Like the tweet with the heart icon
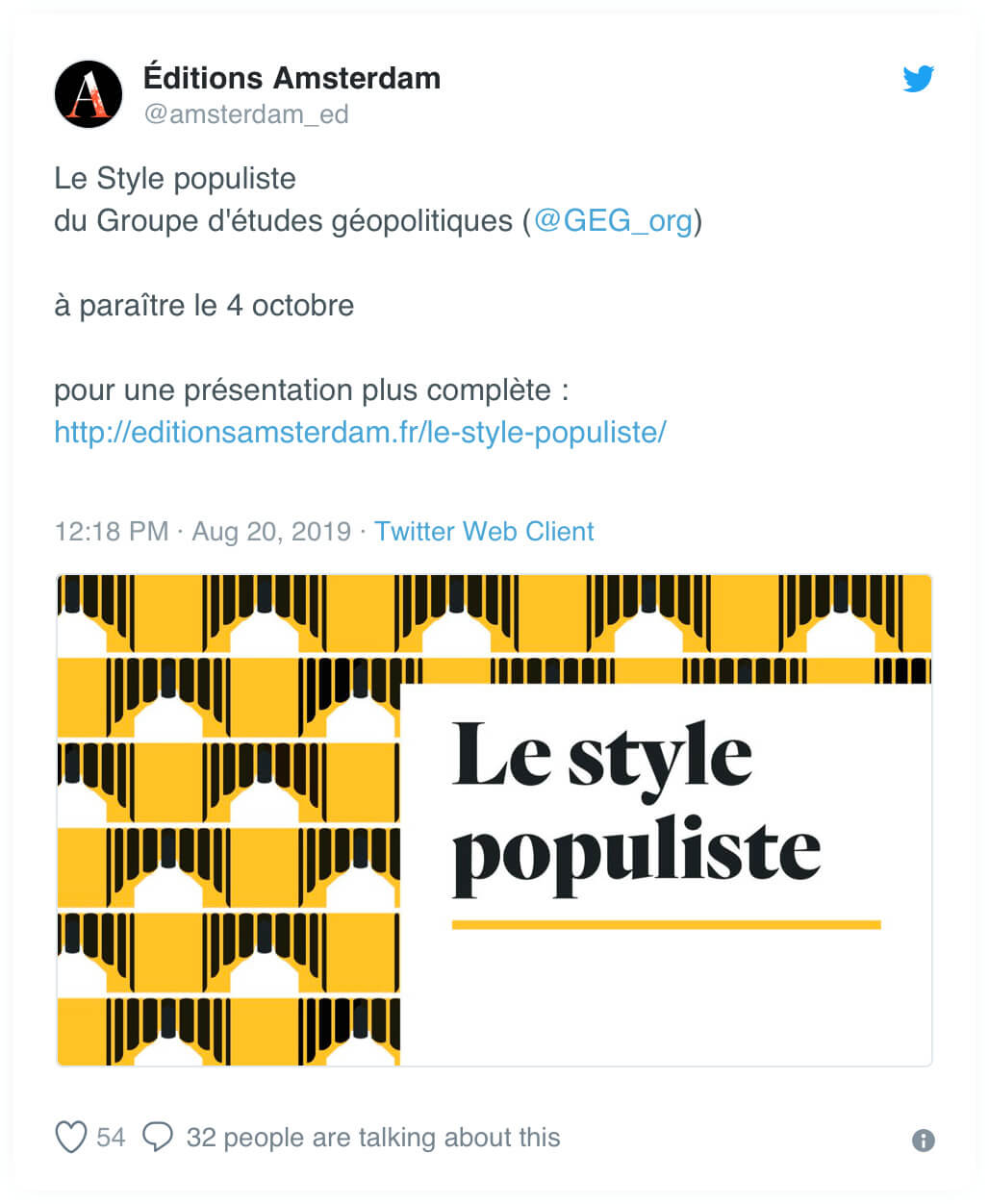This screenshot has width=989, height=1204. (x=71, y=1137)
